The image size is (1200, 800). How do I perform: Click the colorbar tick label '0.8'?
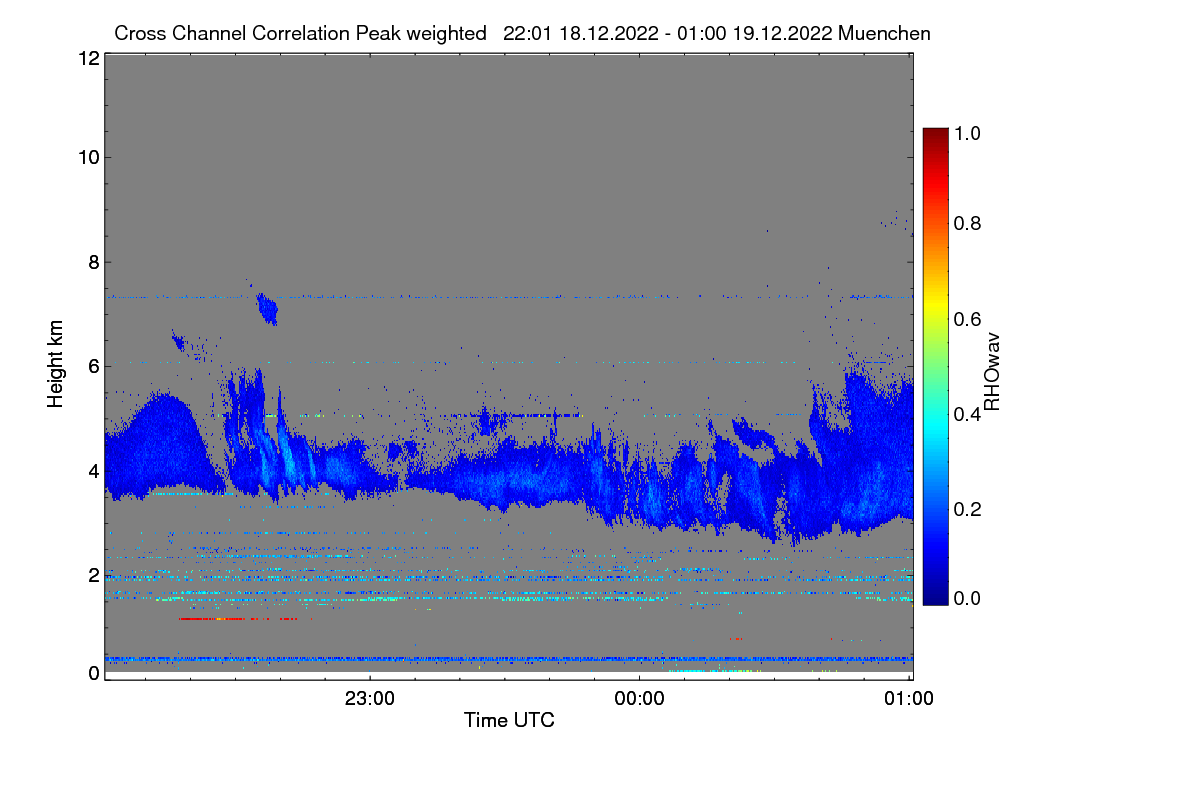click(x=966, y=223)
